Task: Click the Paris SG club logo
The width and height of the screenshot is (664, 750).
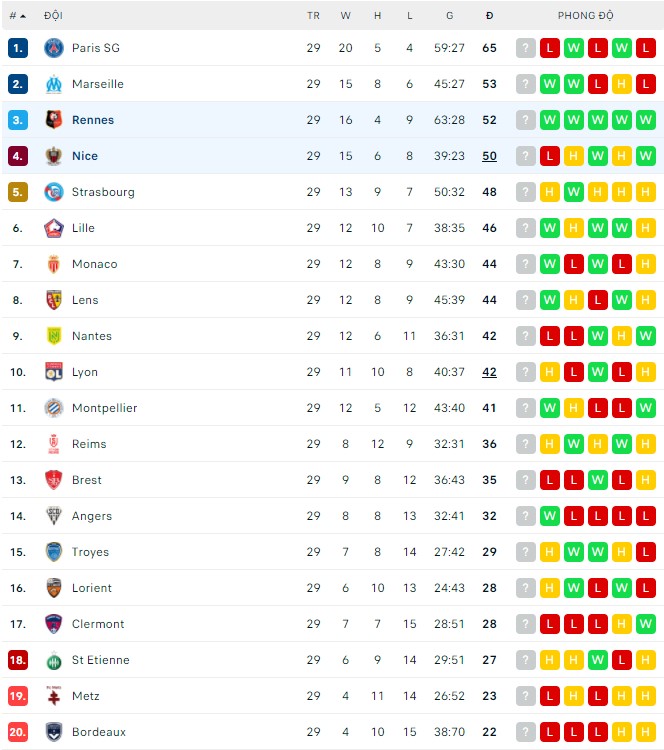Action: pyautogui.click(x=54, y=48)
